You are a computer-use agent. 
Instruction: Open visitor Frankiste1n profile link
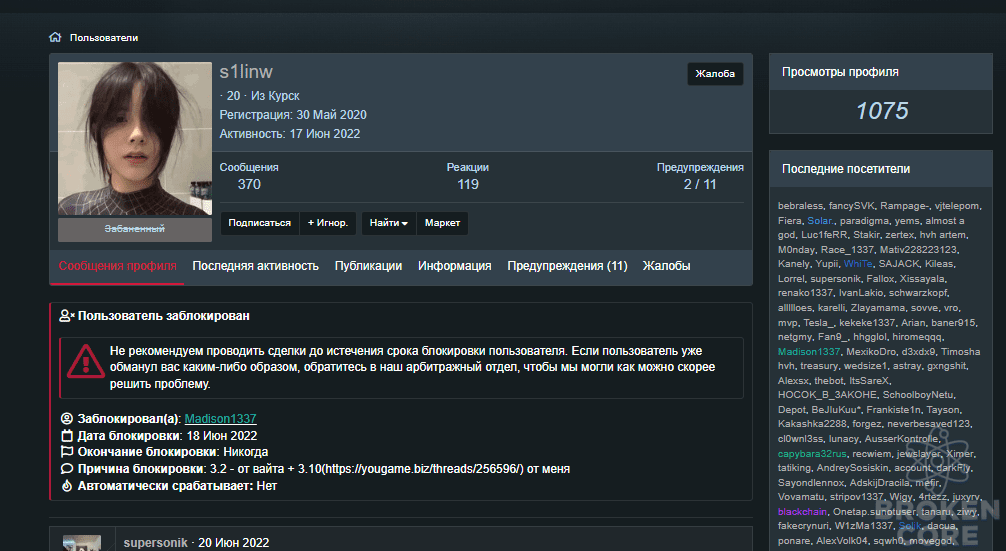tap(893, 410)
